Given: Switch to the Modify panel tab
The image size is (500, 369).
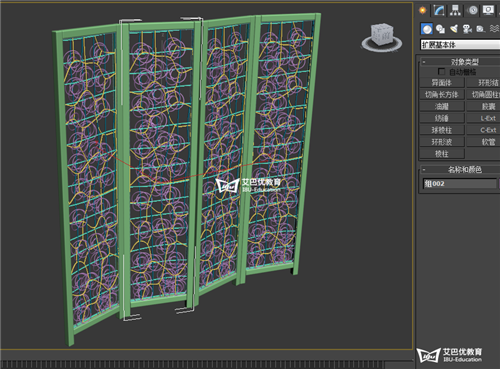Looking at the screenshot, I should (x=439, y=10).
